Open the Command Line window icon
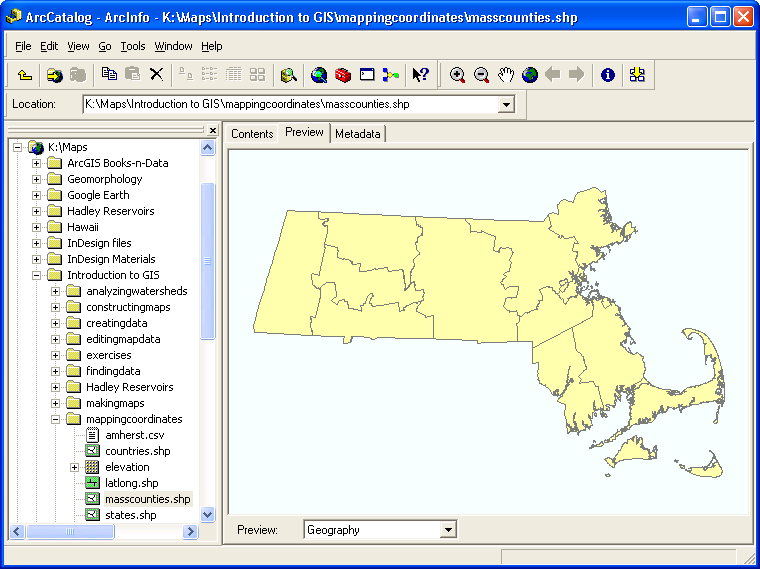760x569 pixels. [x=367, y=74]
